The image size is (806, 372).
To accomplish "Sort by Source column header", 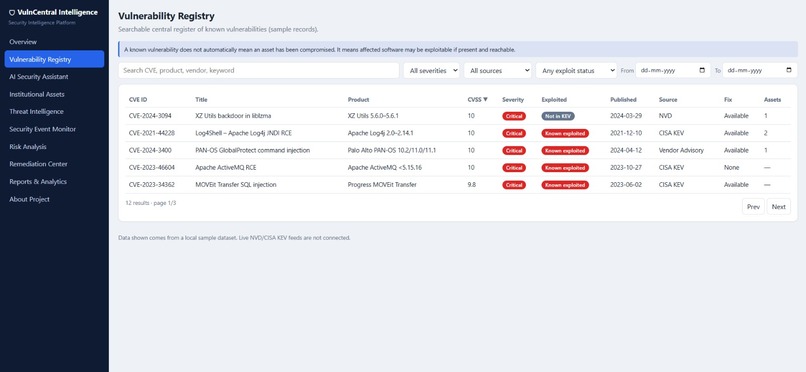I will 668,100.
